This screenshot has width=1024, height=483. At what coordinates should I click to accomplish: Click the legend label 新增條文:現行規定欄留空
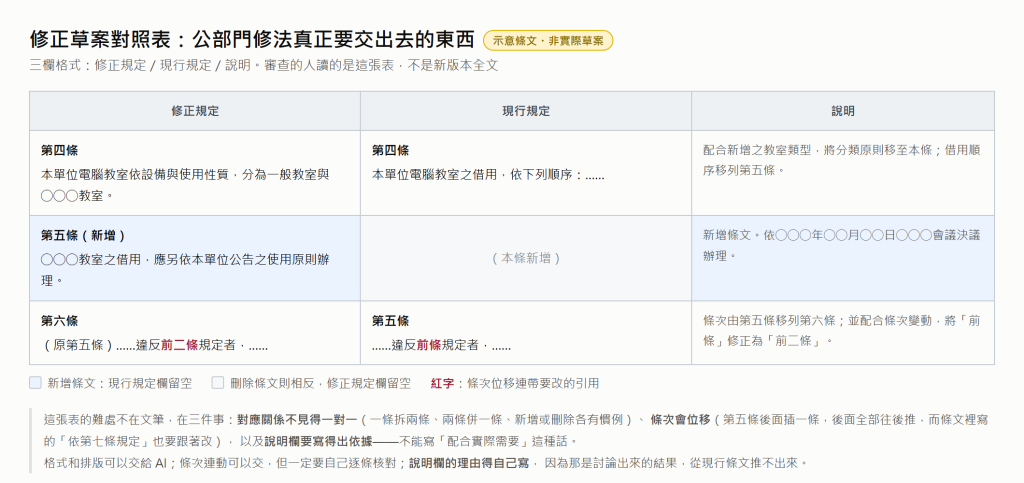120,383
